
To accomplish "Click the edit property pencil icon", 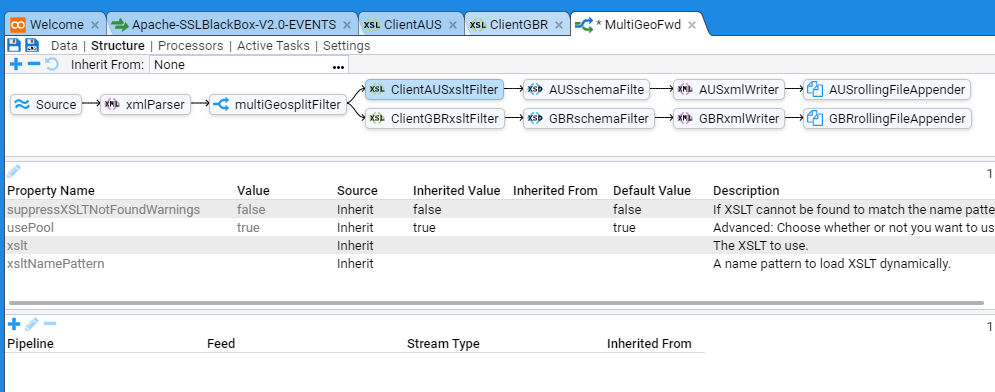I will pyautogui.click(x=14, y=171).
